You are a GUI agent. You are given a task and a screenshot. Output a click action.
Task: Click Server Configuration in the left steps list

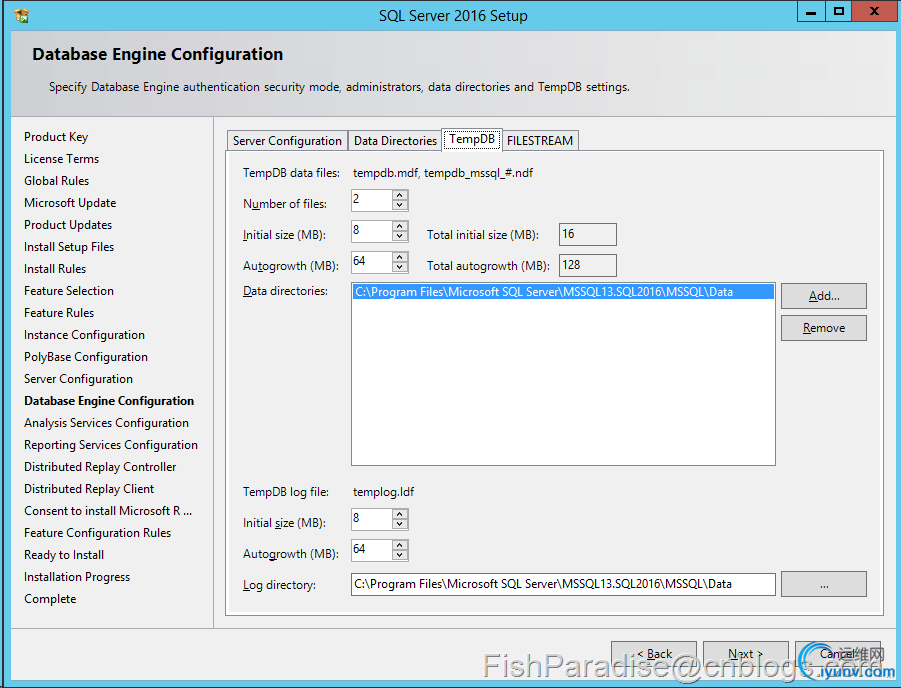(x=79, y=379)
